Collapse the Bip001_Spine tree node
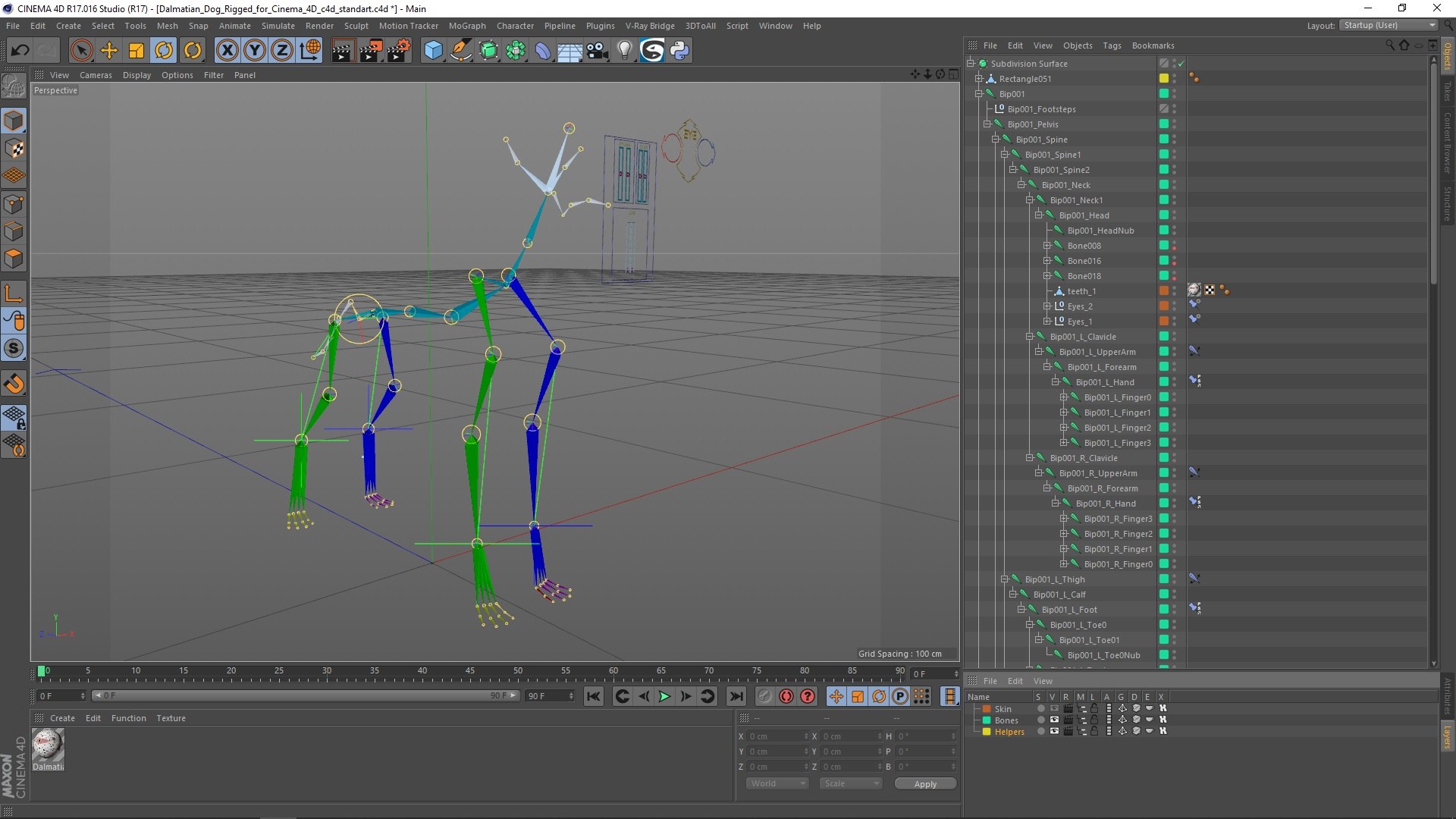Viewport: 1456px width, 819px height. pos(996,140)
